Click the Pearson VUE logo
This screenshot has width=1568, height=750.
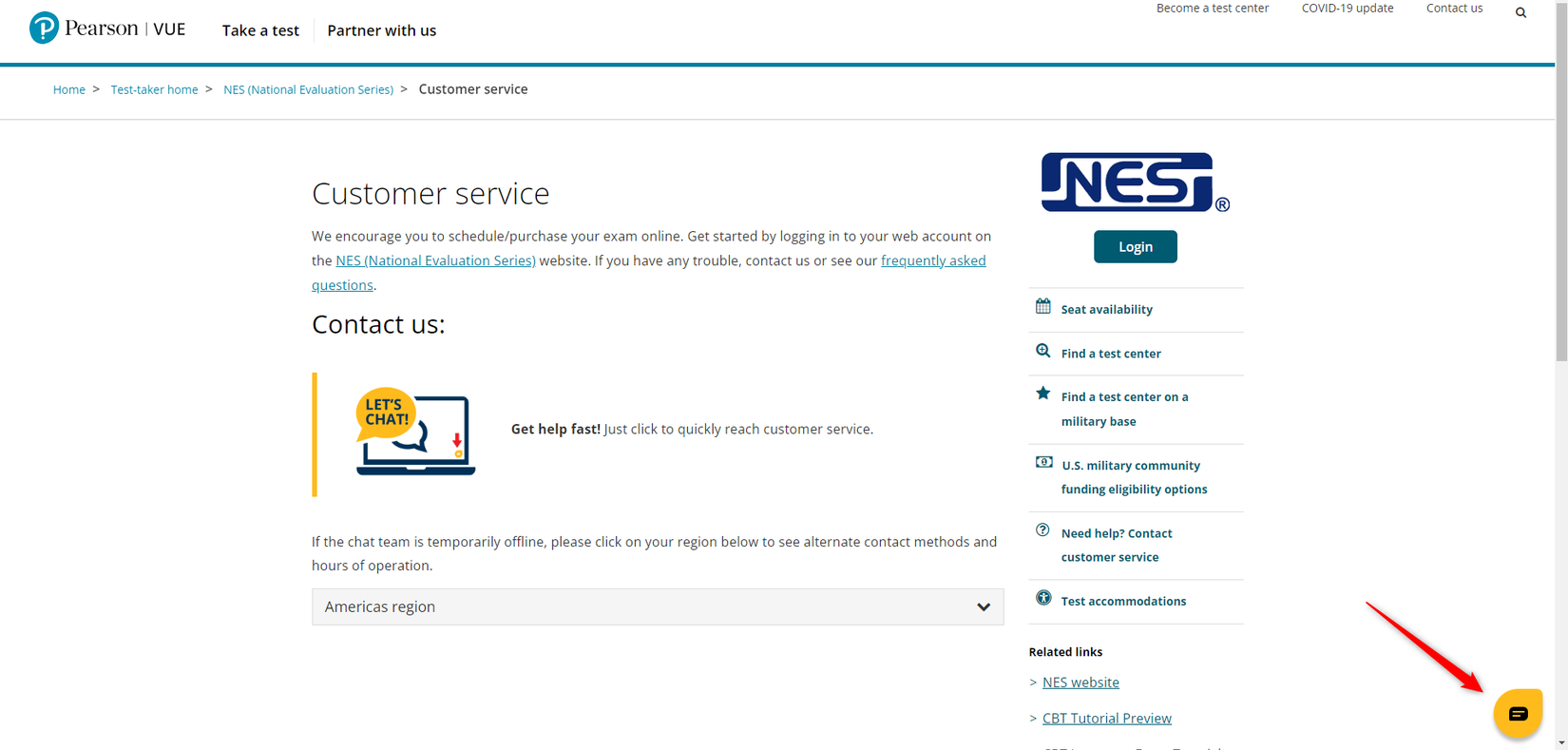point(107,29)
